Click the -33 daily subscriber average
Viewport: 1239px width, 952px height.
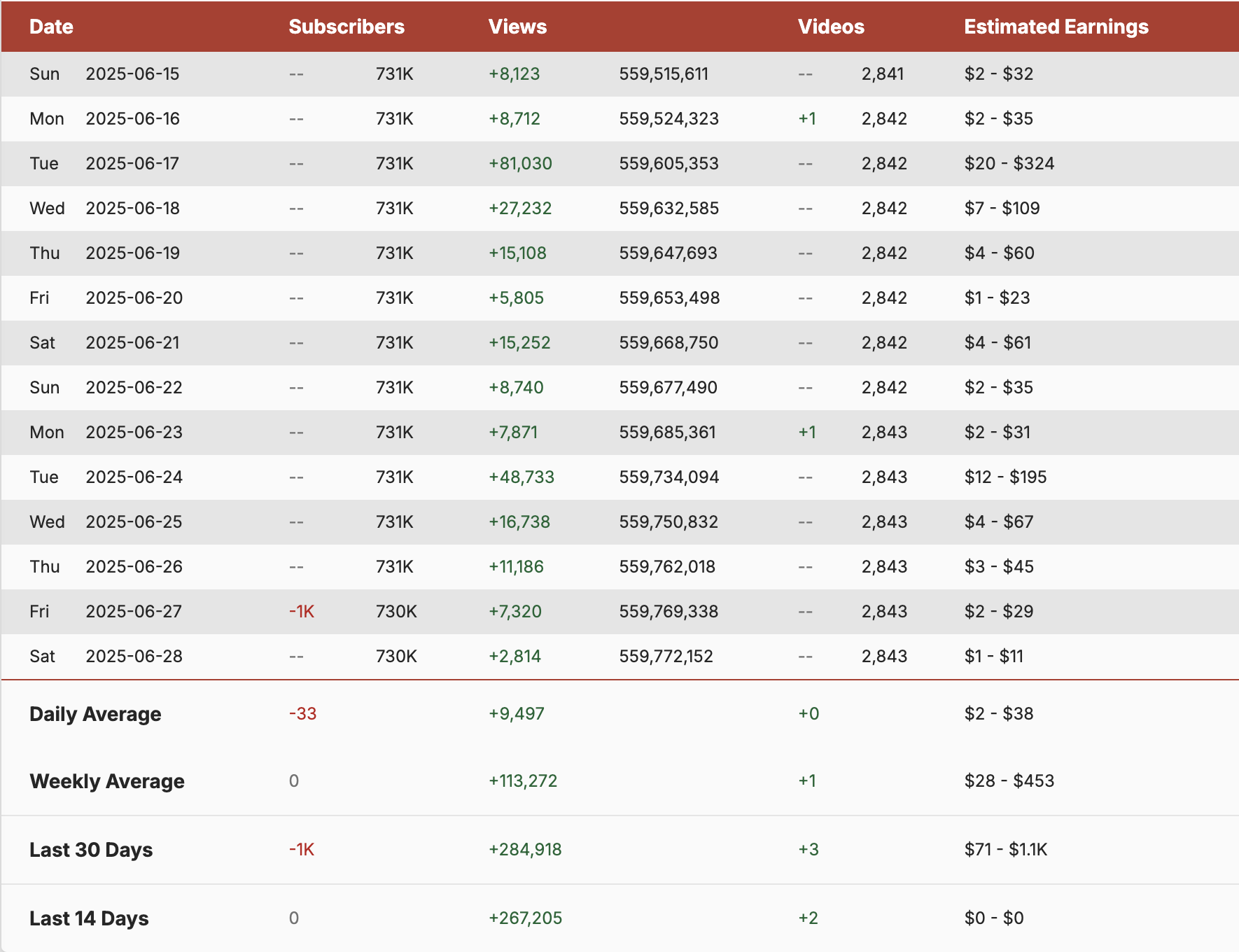(x=302, y=714)
